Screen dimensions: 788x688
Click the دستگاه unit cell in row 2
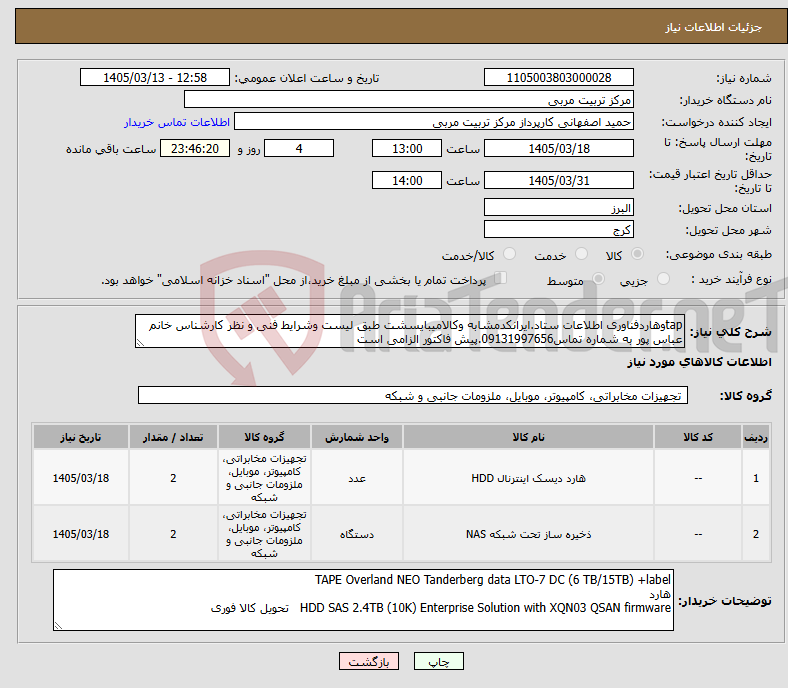point(357,534)
